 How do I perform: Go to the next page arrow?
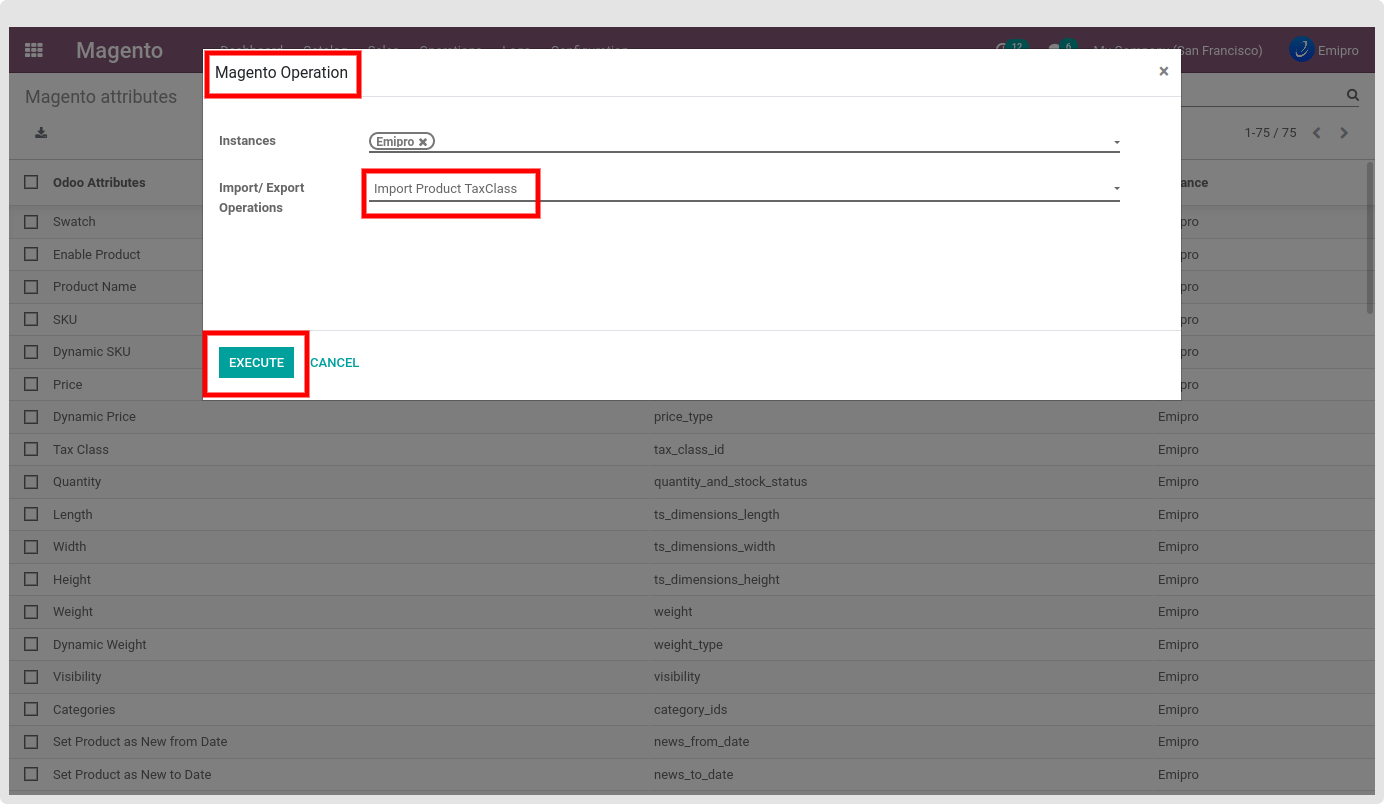1344,133
